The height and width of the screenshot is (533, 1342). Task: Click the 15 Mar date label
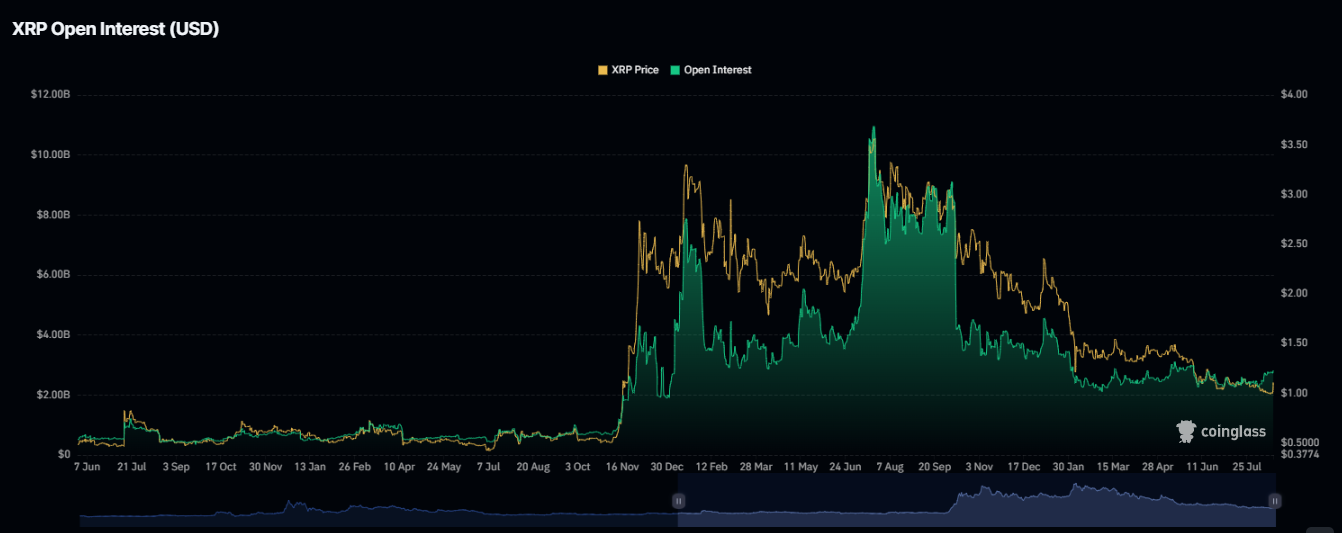pyautogui.click(x=1113, y=467)
